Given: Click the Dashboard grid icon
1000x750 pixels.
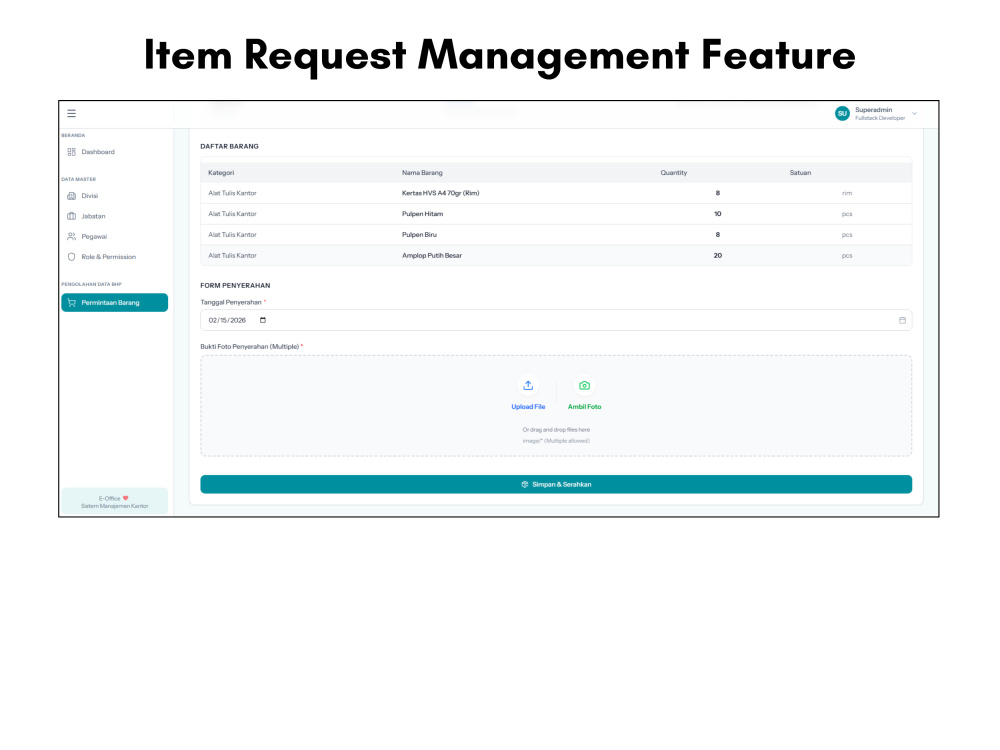Looking at the screenshot, I should point(71,152).
